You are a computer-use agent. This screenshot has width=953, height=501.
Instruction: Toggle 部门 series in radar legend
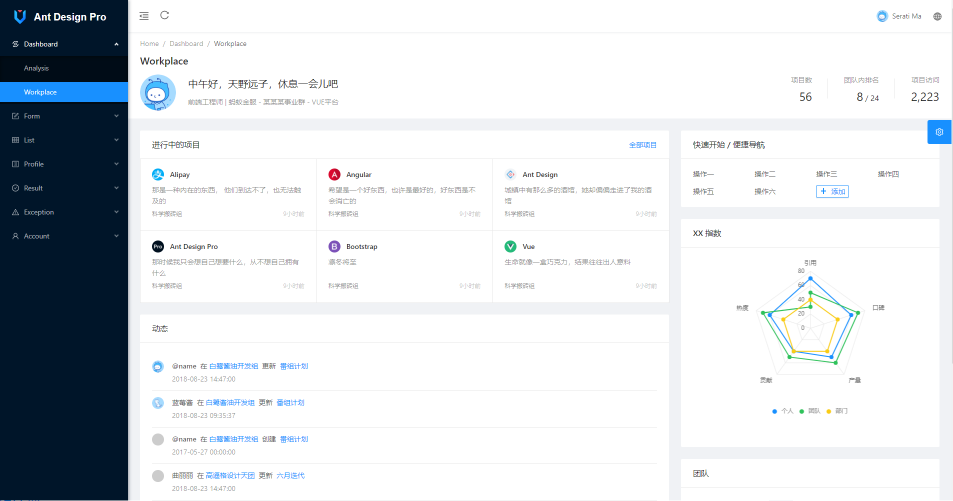[x=837, y=411]
